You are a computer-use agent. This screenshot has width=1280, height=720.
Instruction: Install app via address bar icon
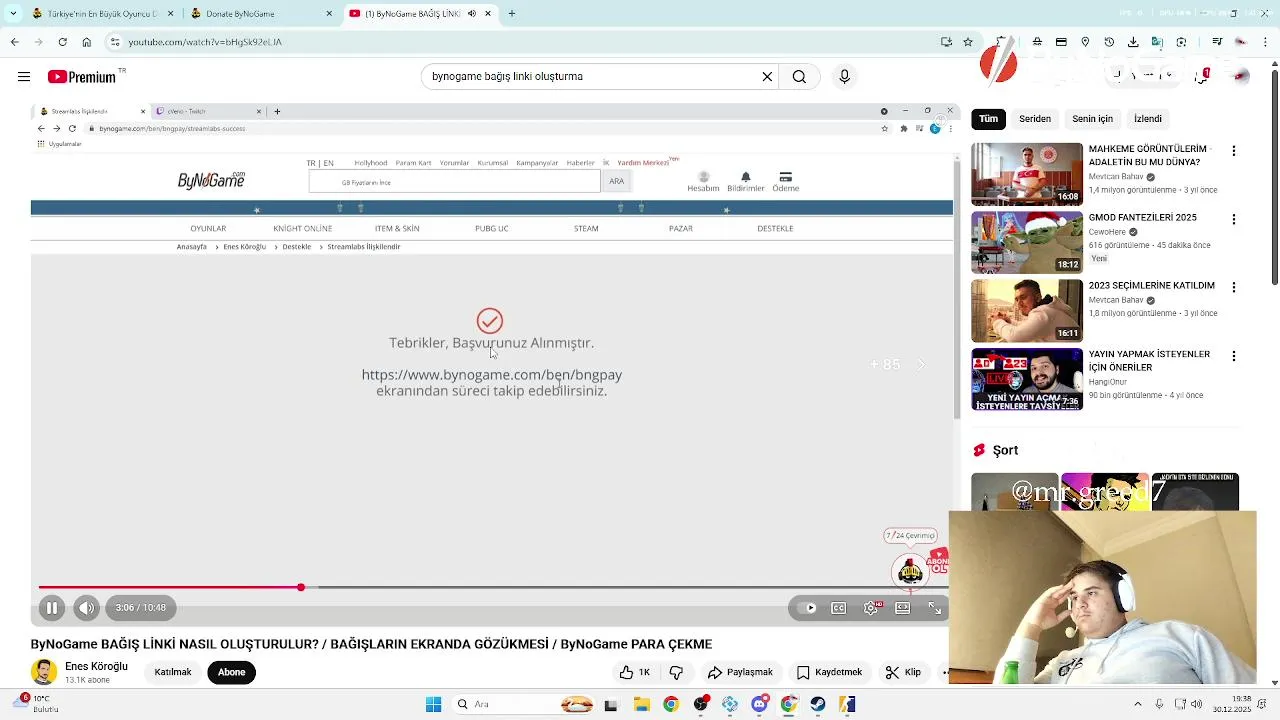coord(946,42)
